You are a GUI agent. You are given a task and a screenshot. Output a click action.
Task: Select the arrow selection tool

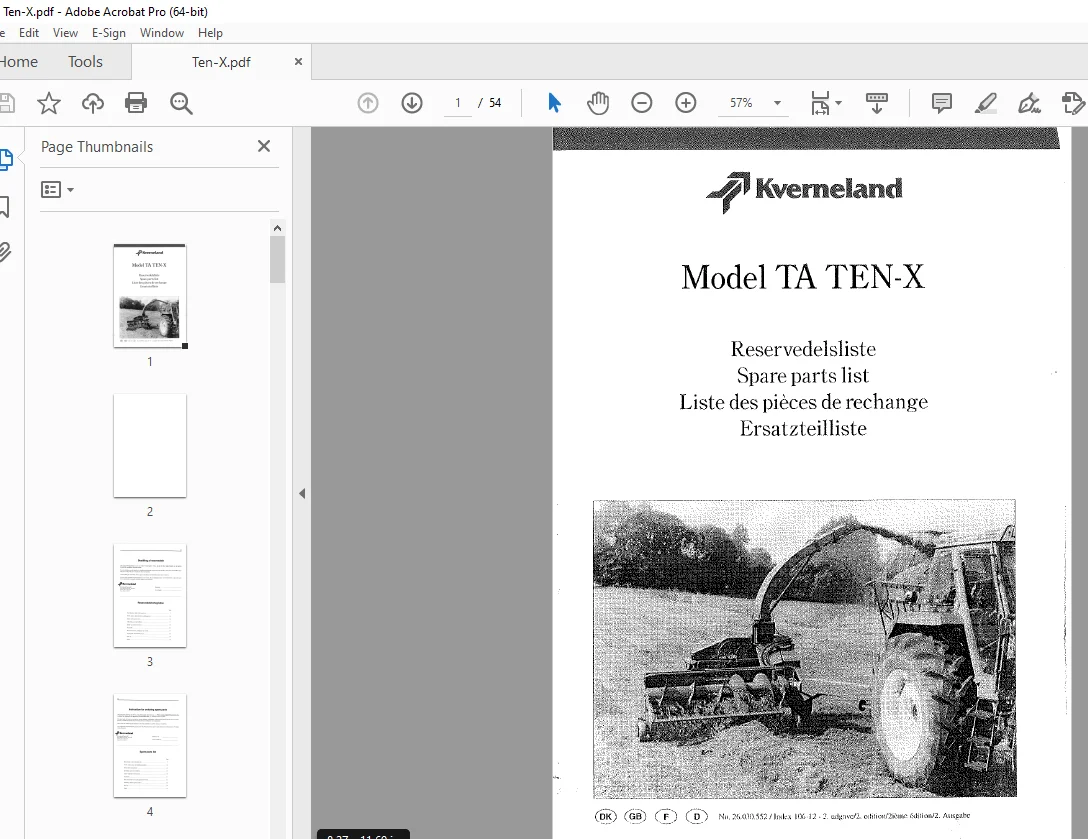554,103
